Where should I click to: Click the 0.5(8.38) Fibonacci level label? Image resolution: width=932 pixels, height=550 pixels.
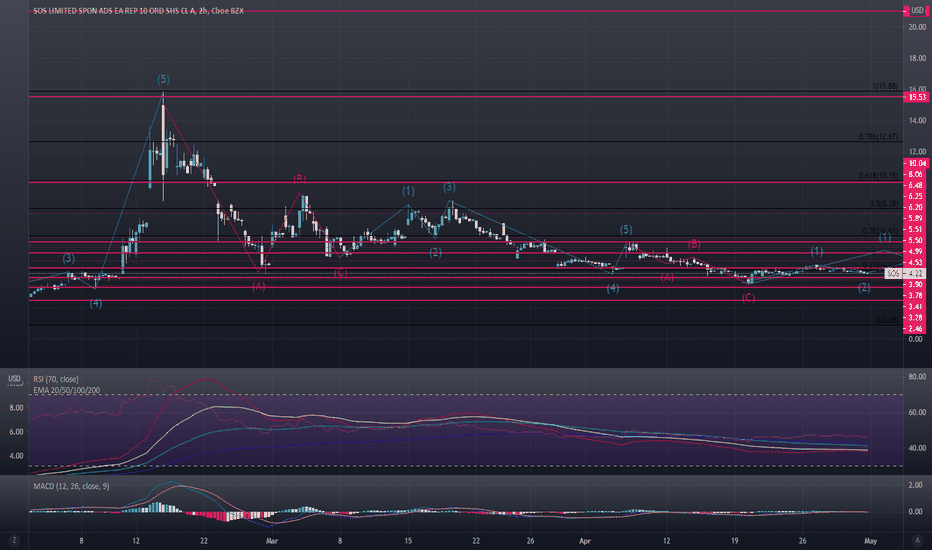click(884, 203)
